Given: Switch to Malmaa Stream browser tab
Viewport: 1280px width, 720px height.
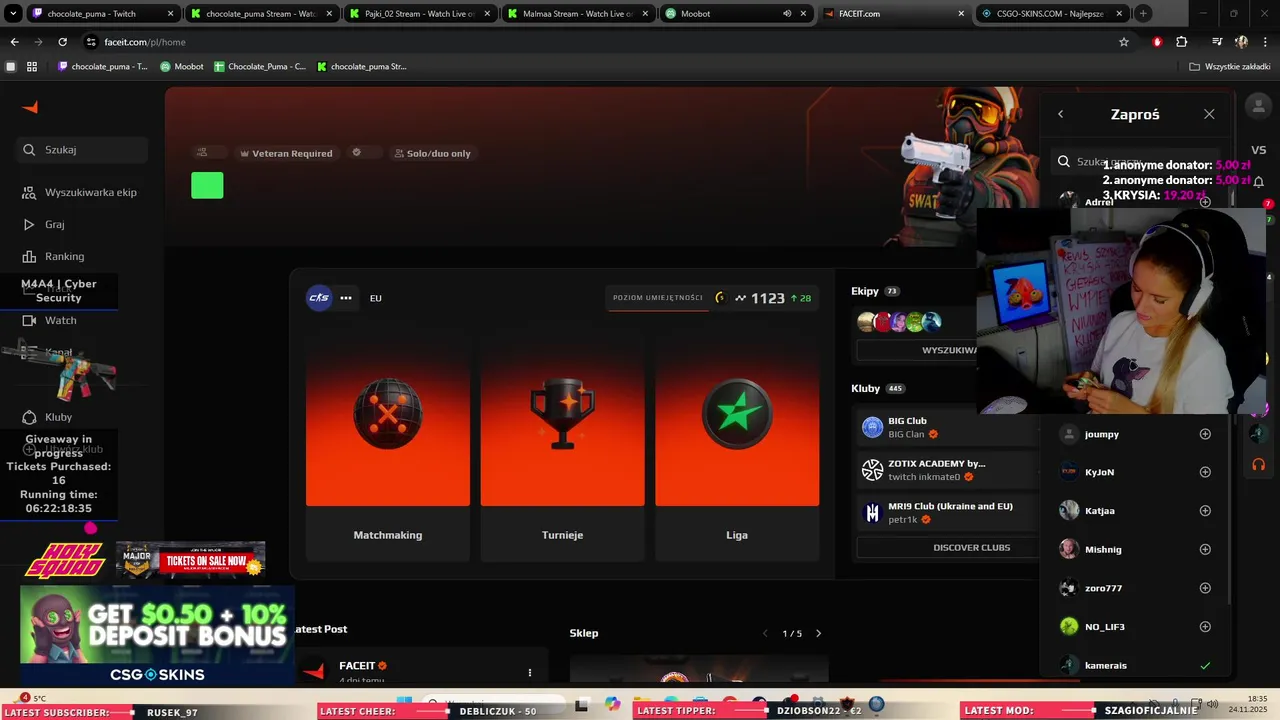Looking at the screenshot, I should (x=578, y=13).
